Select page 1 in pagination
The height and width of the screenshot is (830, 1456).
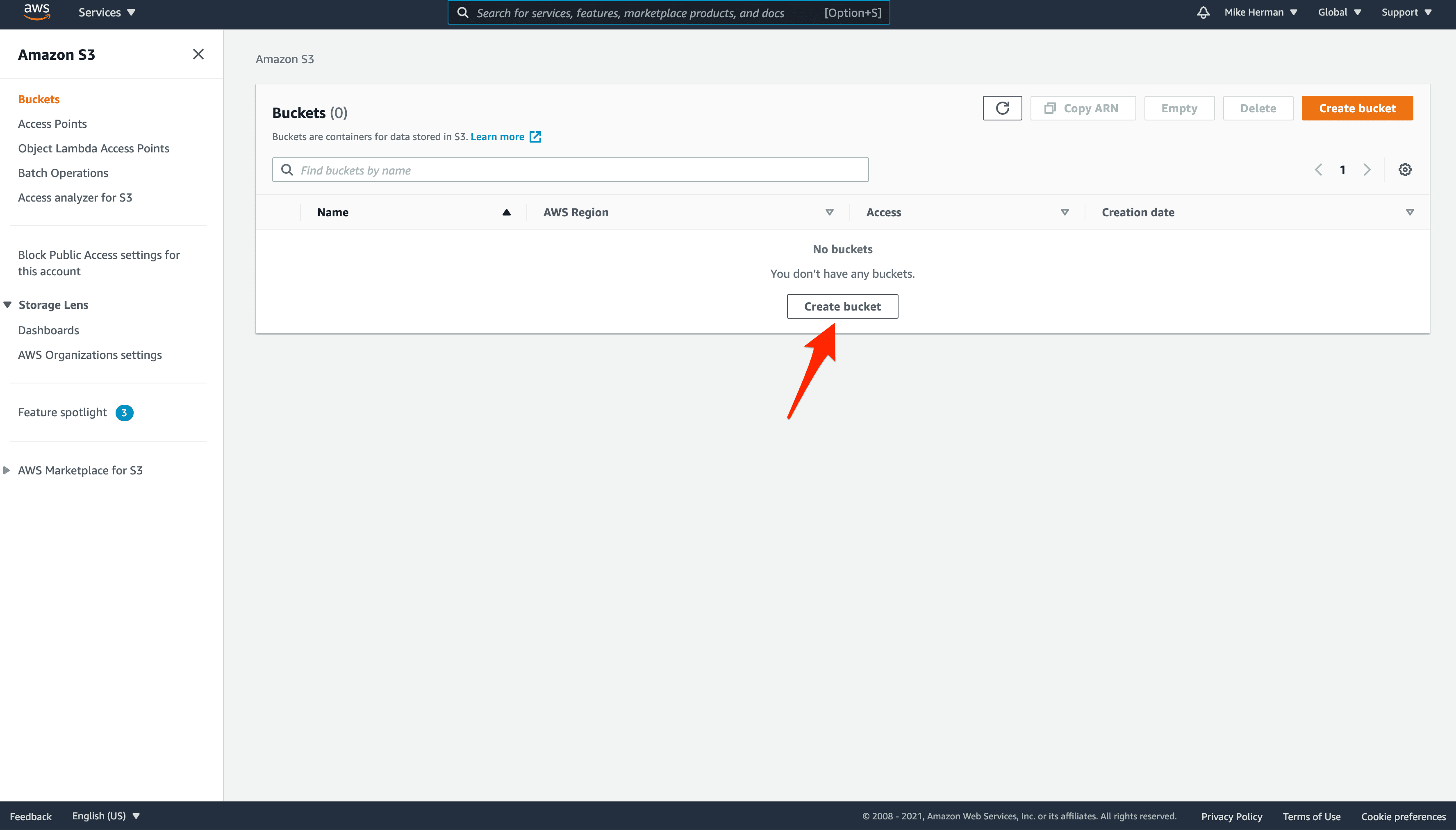pos(1342,170)
